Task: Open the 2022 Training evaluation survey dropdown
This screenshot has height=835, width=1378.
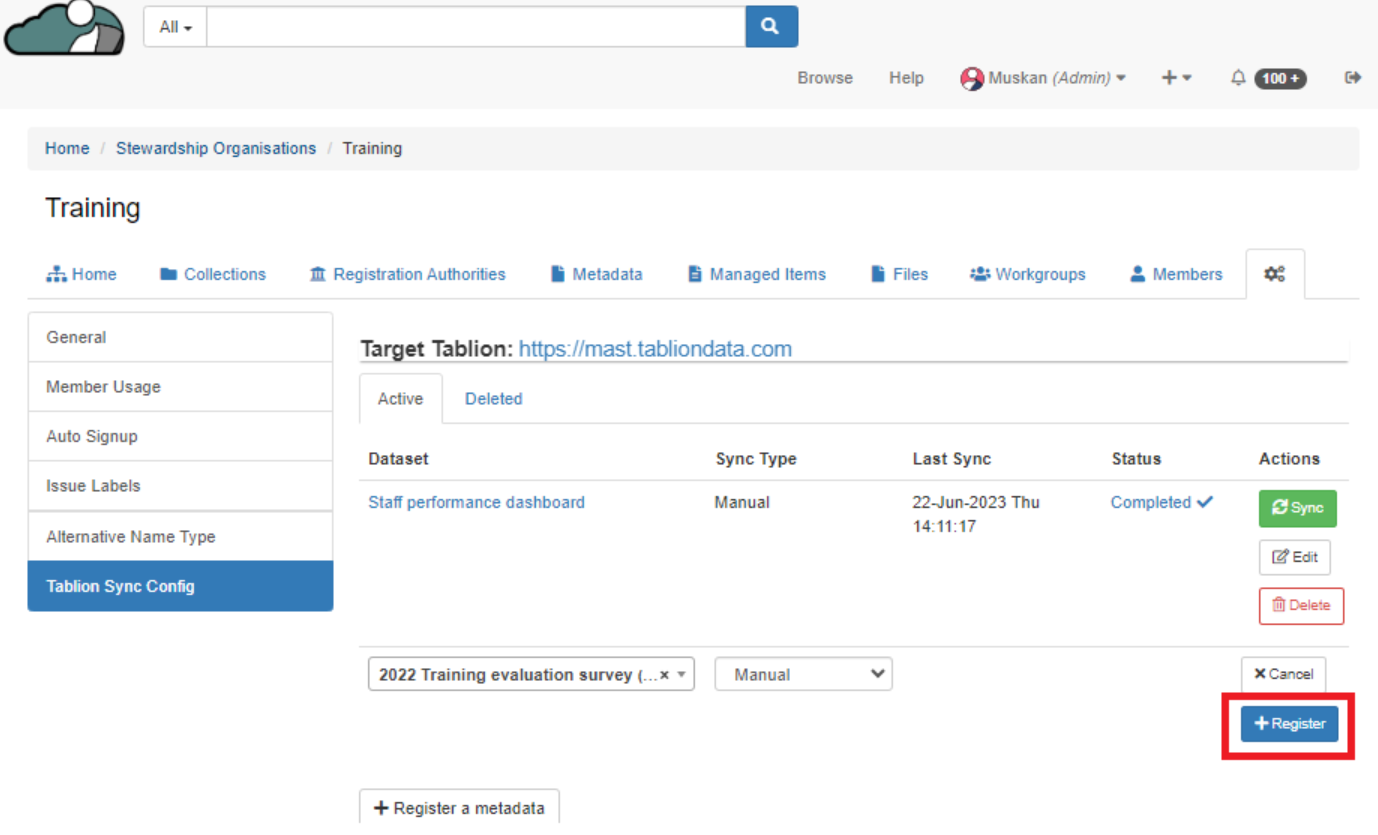Action: 518,675
